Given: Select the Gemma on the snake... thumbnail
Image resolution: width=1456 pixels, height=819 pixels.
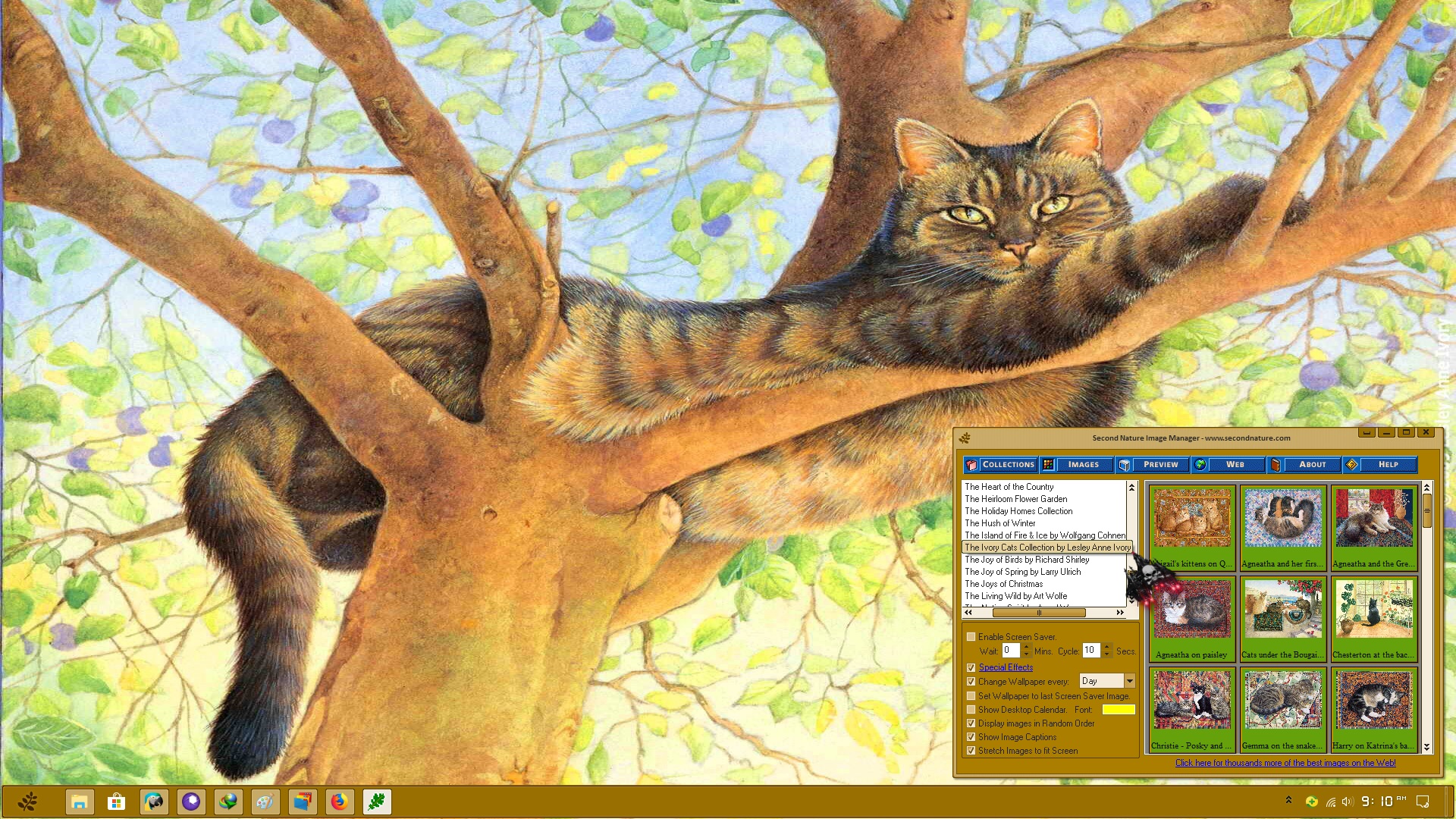Looking at the screenshot, I should click(1283, 710).
